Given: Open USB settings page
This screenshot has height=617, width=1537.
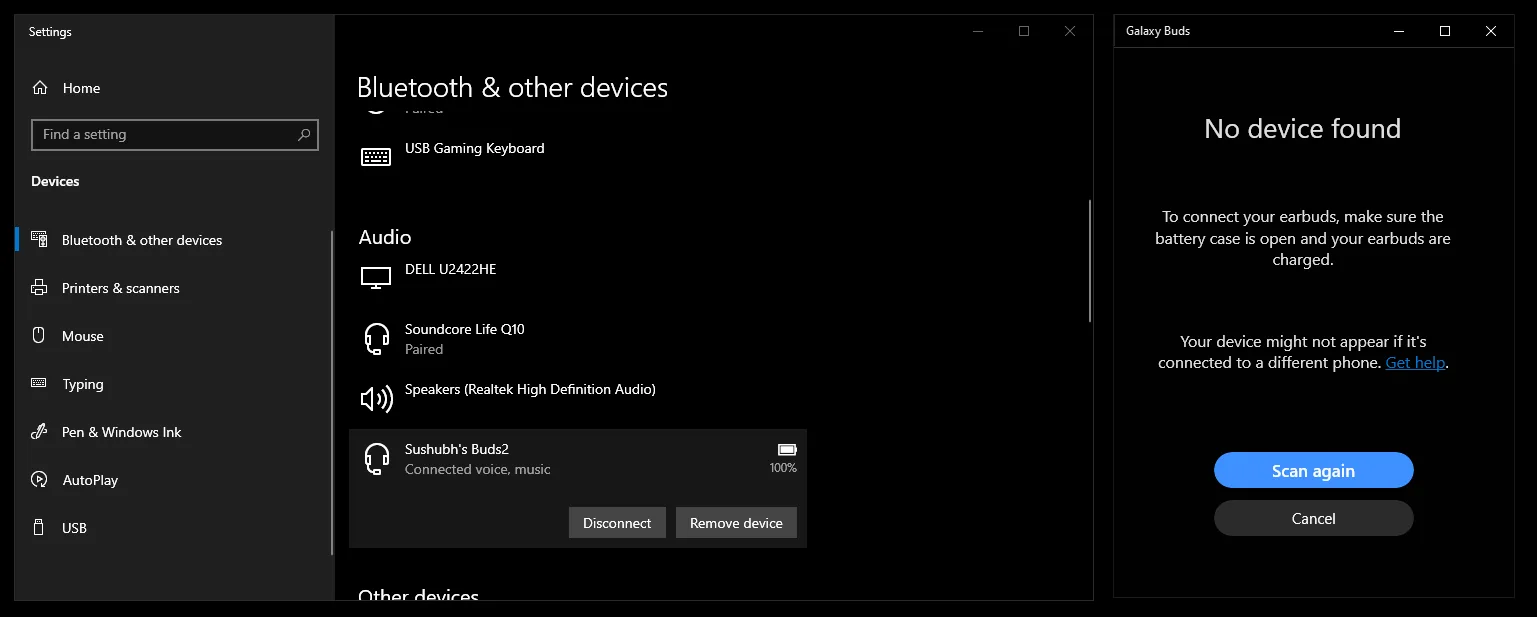Looking at the screenshot, I should [x=174, y=528].
